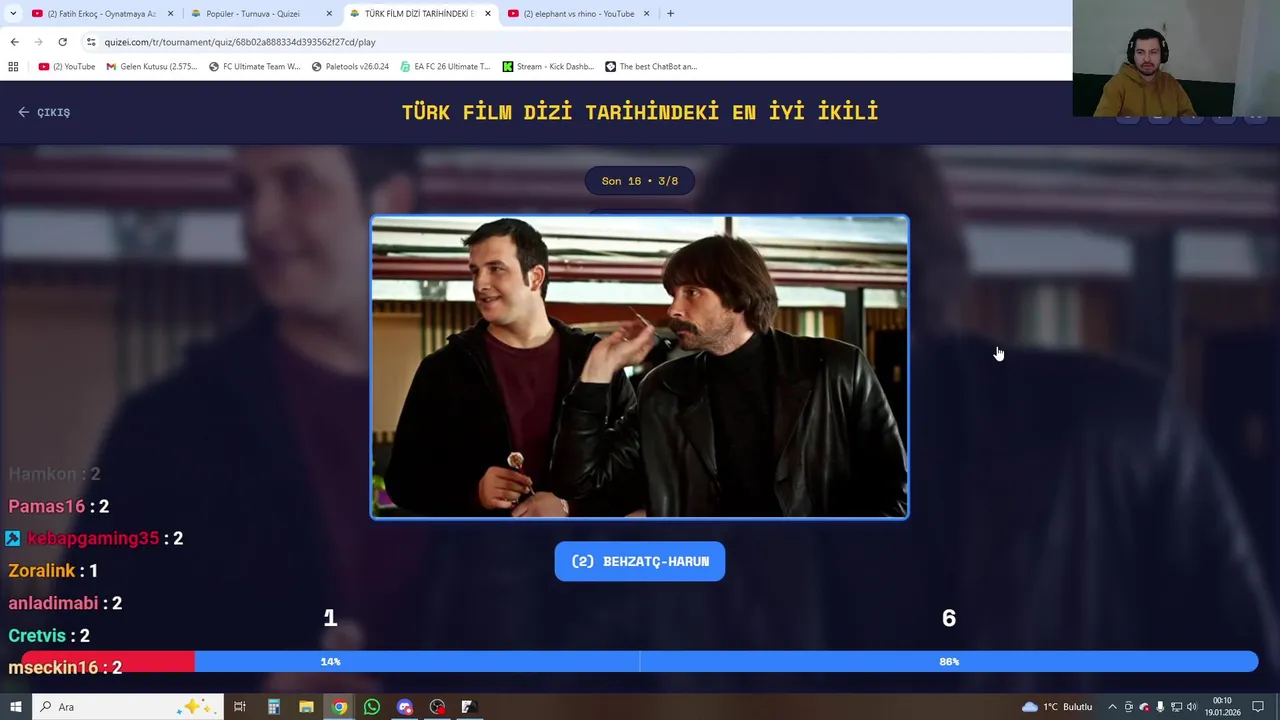
Task: Click the red 14% vote bar
Action: (108, 661)
